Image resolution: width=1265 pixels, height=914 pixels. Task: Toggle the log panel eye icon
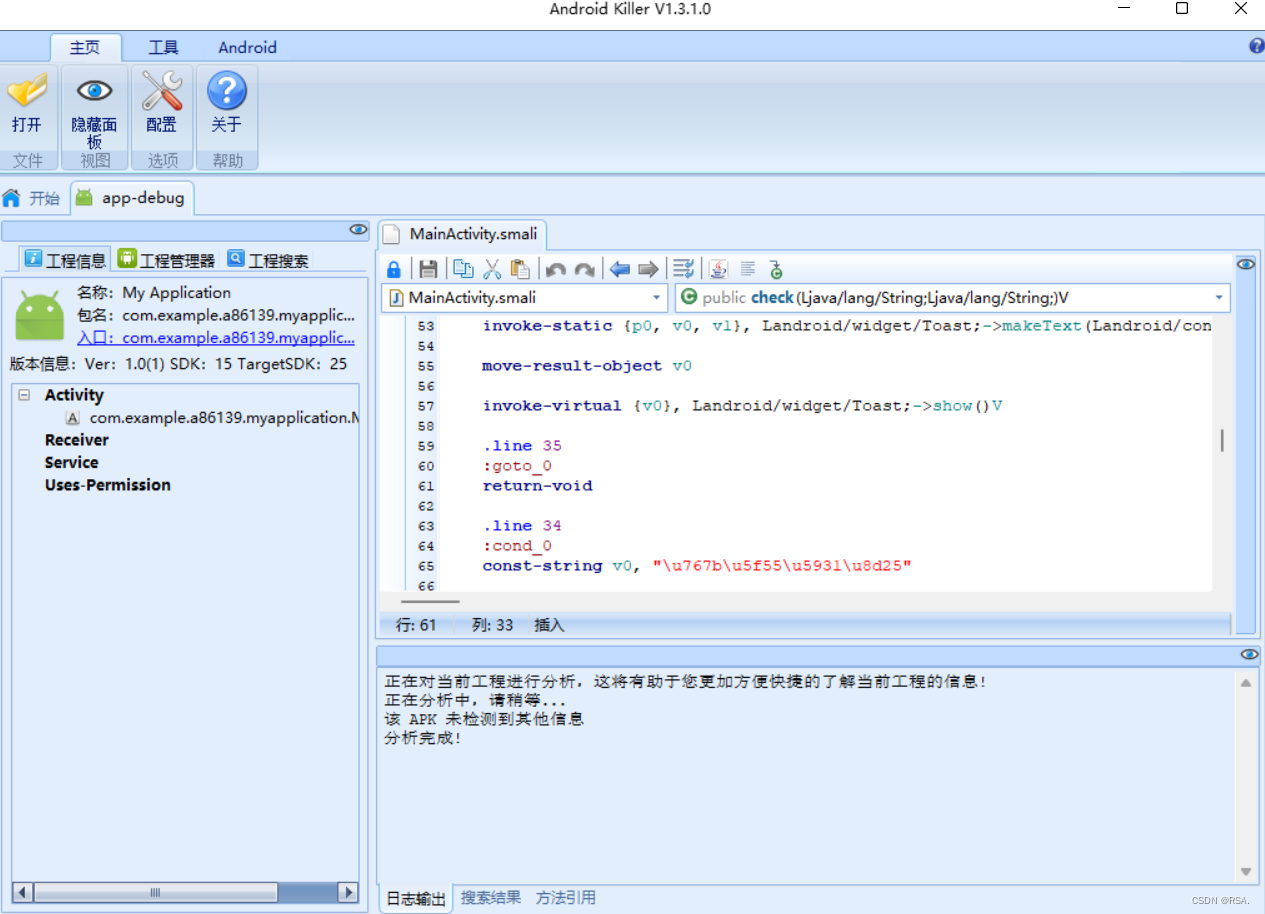[1250, 654]
